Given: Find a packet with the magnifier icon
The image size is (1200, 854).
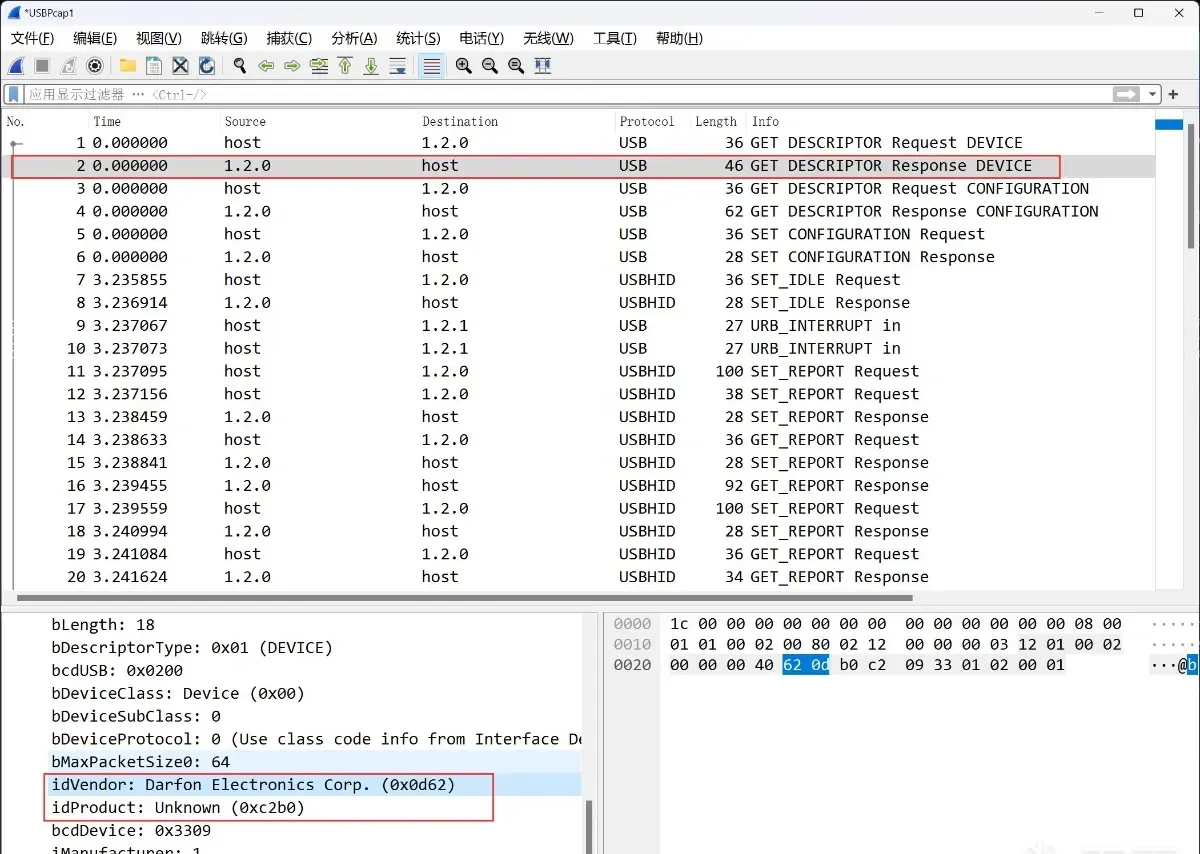Looking at the screenshot, I should tap(240, 66).
